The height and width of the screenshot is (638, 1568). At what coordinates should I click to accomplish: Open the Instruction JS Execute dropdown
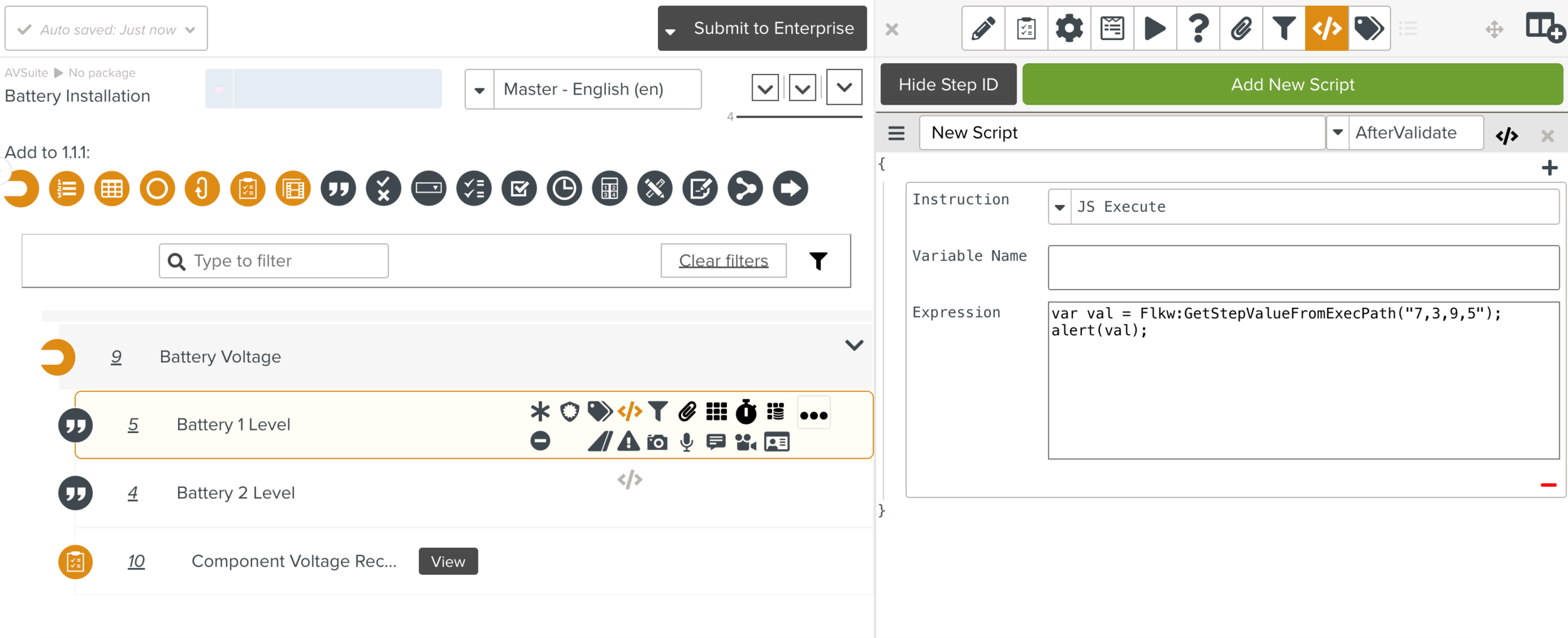tap(1059, 207)
